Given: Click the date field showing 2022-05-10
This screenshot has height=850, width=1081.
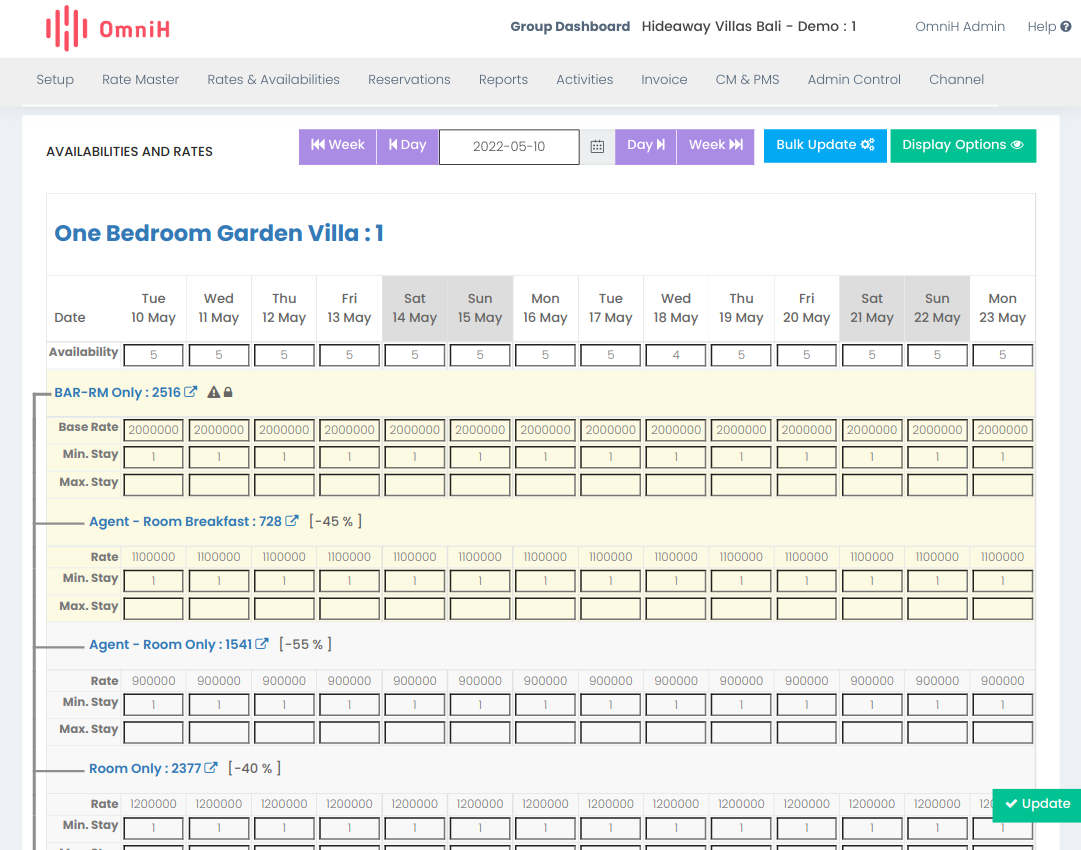Looking at the screenshot, I should pyautogui.click(x=509, y=146).
